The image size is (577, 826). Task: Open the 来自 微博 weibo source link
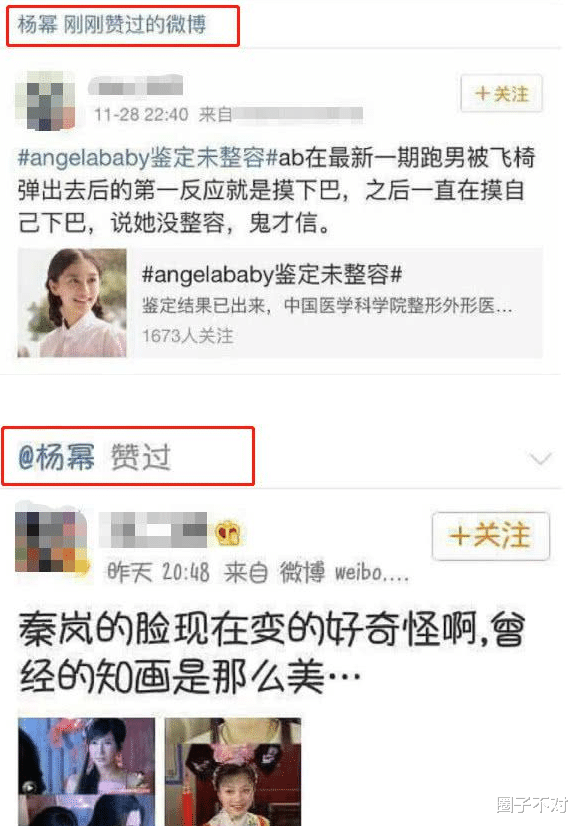coord(316,572)
